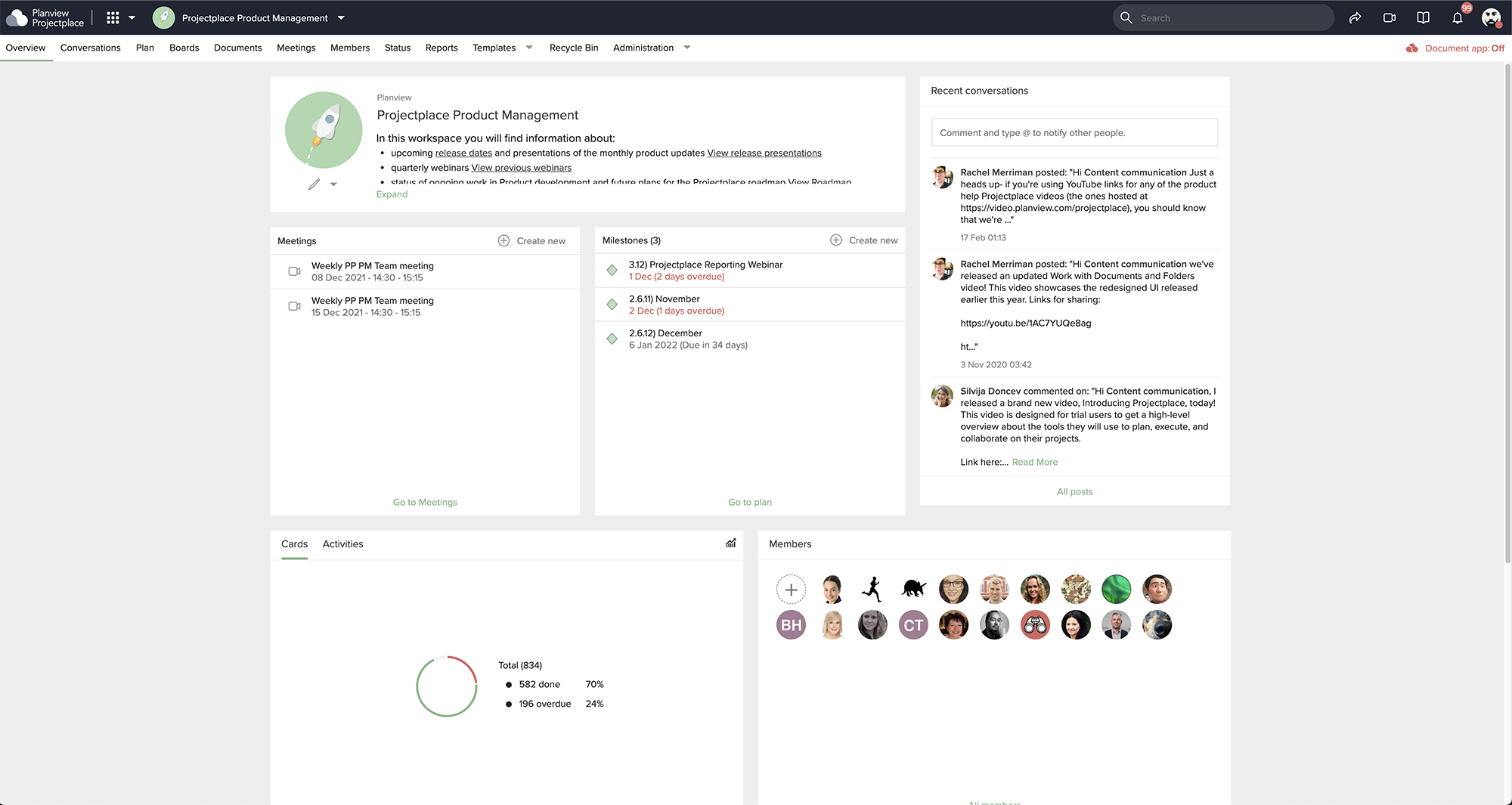Click plus icon for new milestone
This screenshot has height=805, width=1512.
(x=836, y=240)
